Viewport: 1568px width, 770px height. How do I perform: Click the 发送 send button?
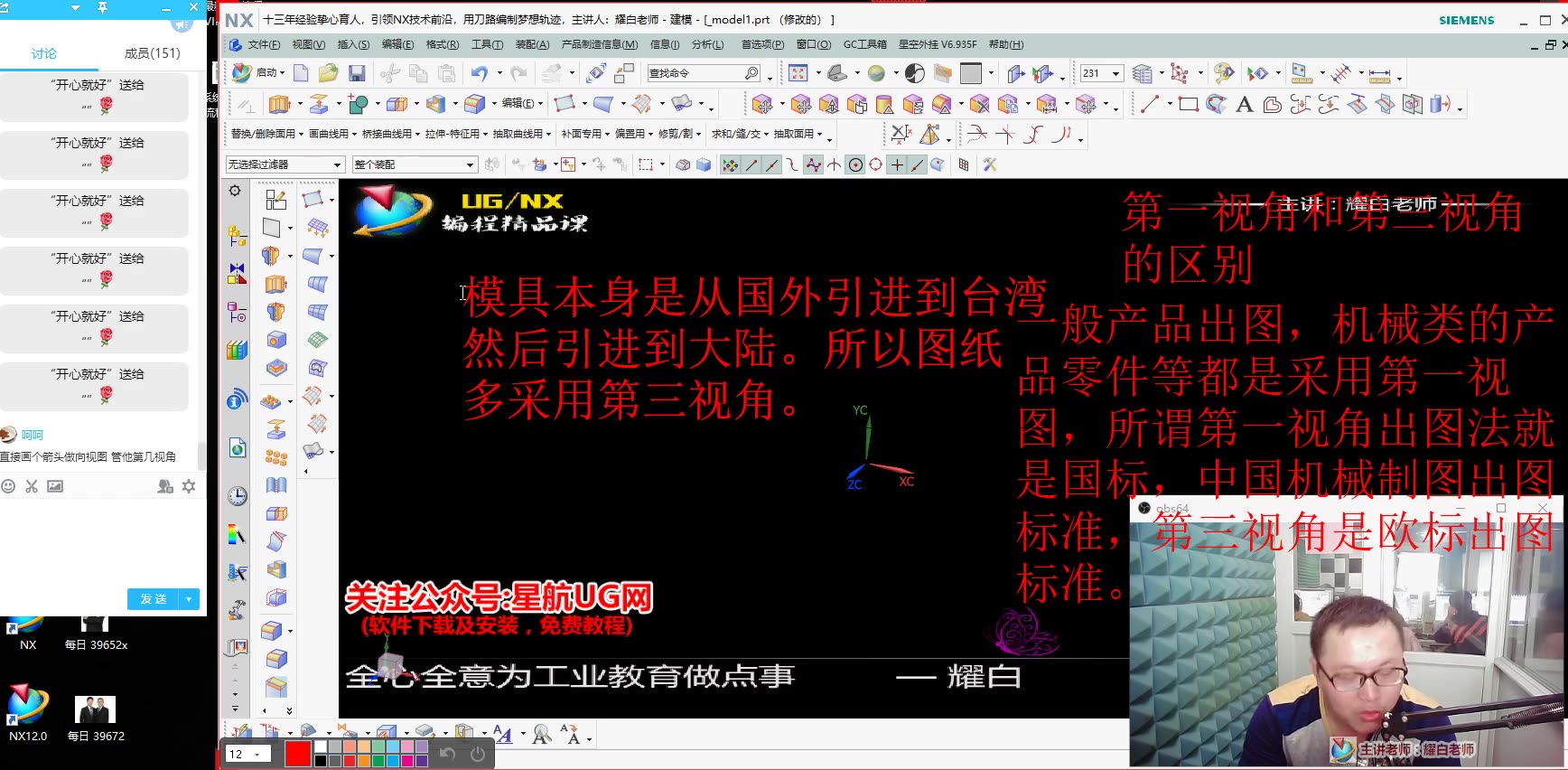tap(154, 599)
